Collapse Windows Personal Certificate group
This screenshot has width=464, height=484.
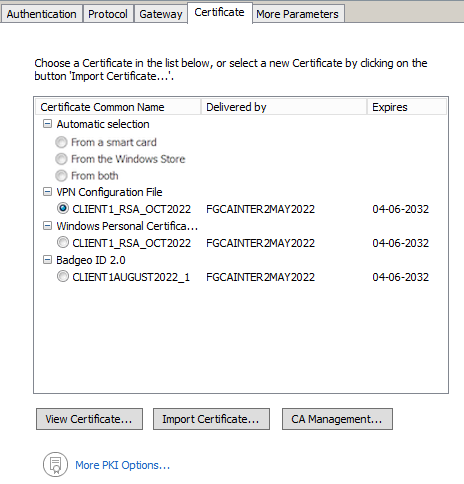pyautogui.click(x=48, y=226)
